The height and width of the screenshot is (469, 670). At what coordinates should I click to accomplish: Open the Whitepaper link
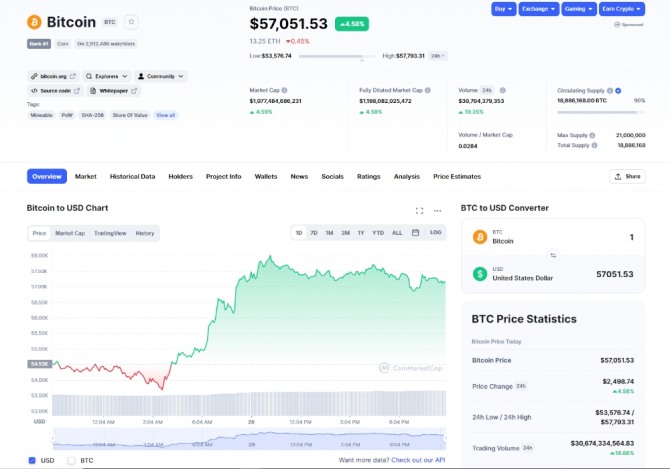coord(114,91)
